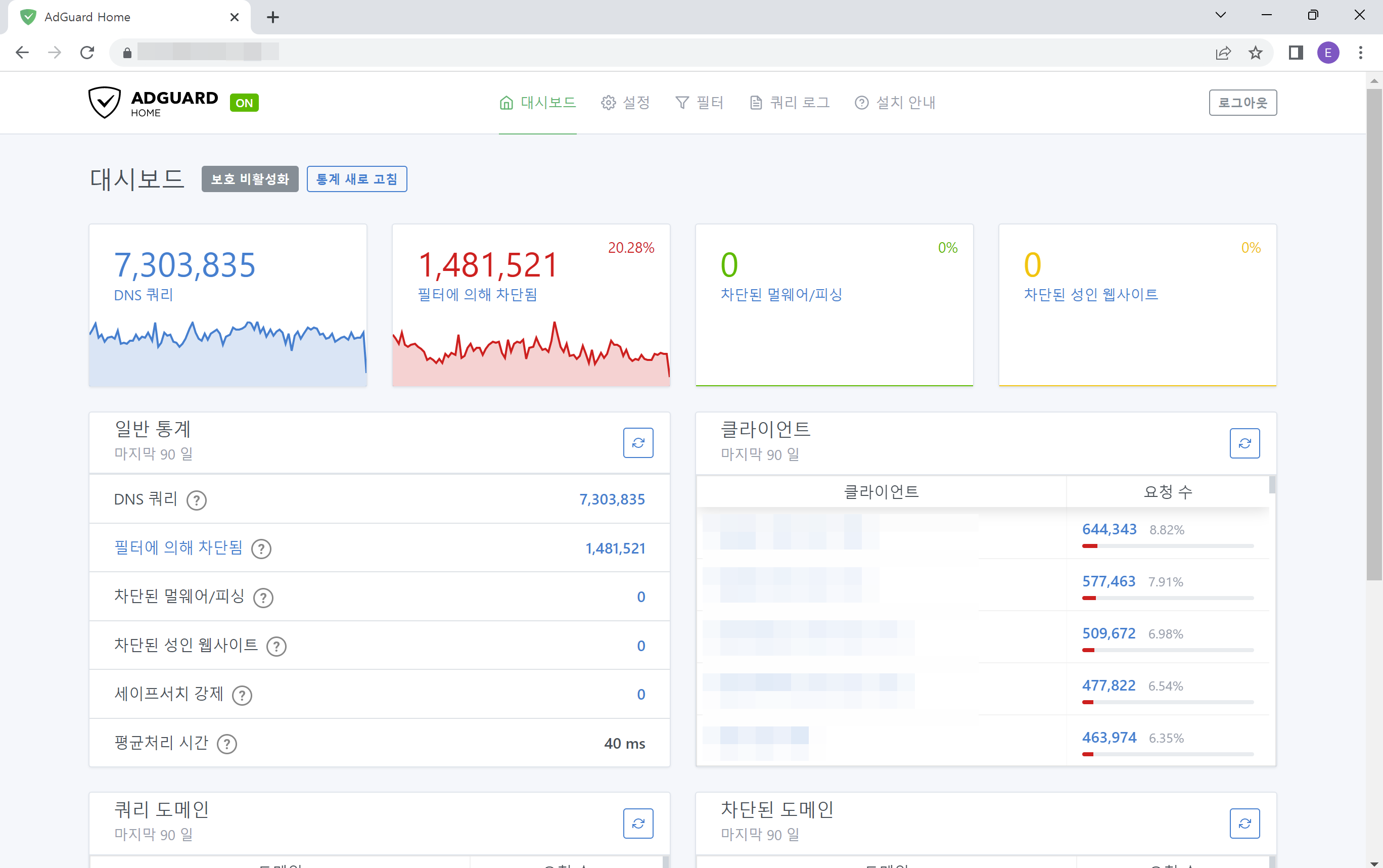Screen dimensions: 1383x868
Task: Open Chrome three-dot menu
Action: point(1360,53)
